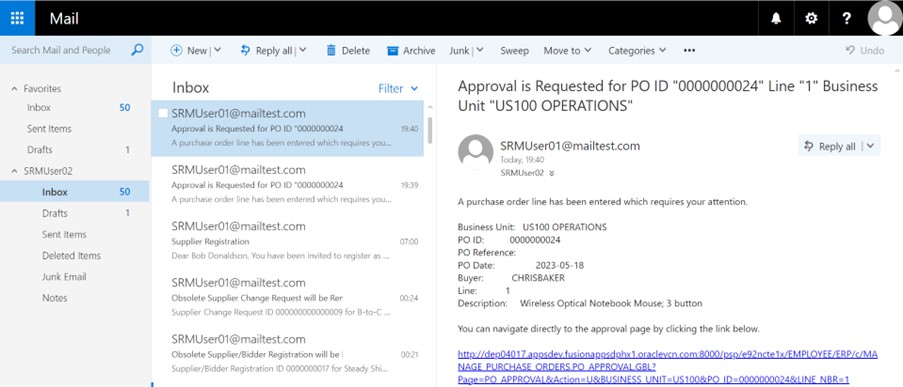Open the Filter dropdown
This screenshot has width=903, height=387.
[x=398, y=89]
